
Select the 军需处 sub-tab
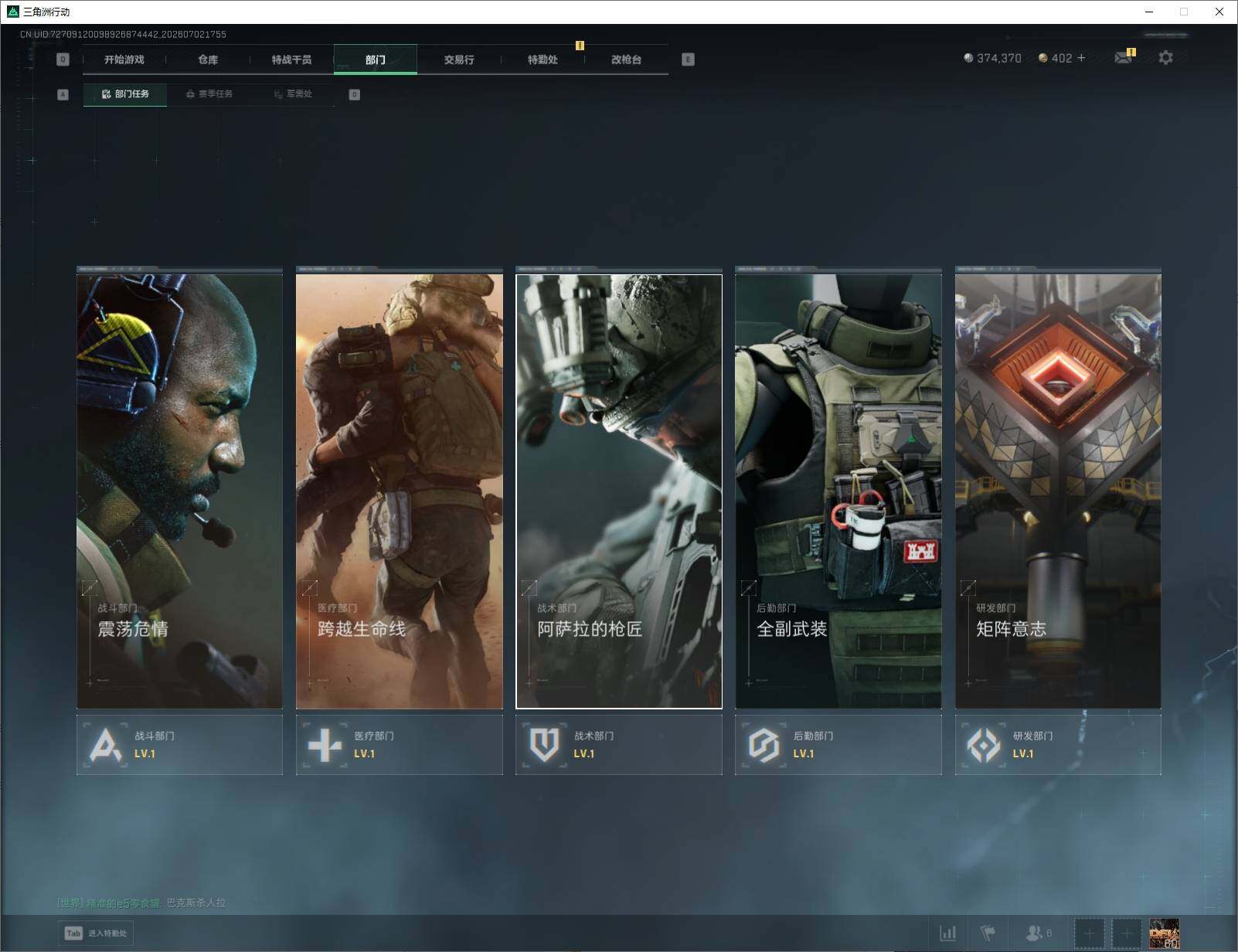tap(293, 94)
